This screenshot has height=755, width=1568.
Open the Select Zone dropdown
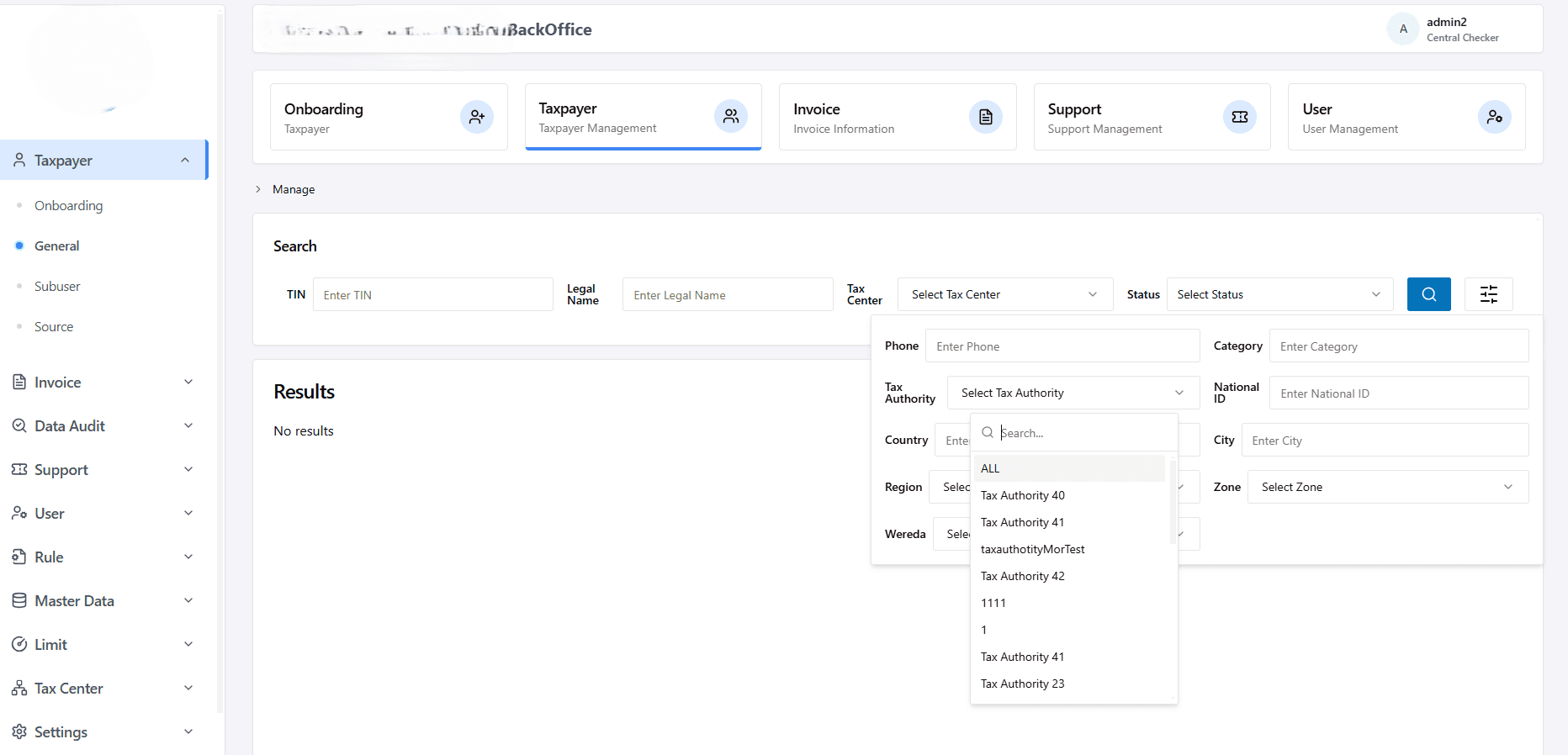[x=1388, y=487]
